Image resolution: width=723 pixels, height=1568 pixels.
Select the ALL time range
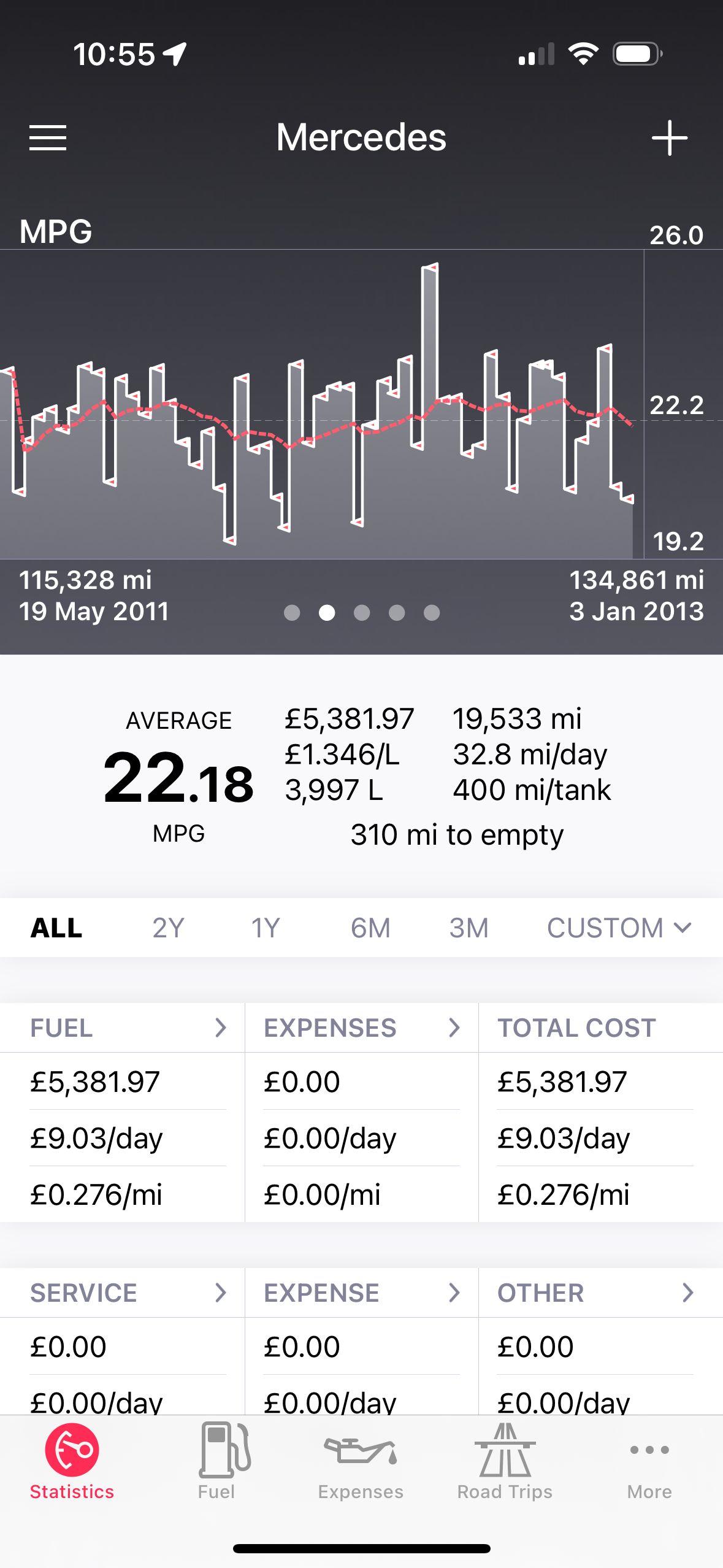coord(56,928)
